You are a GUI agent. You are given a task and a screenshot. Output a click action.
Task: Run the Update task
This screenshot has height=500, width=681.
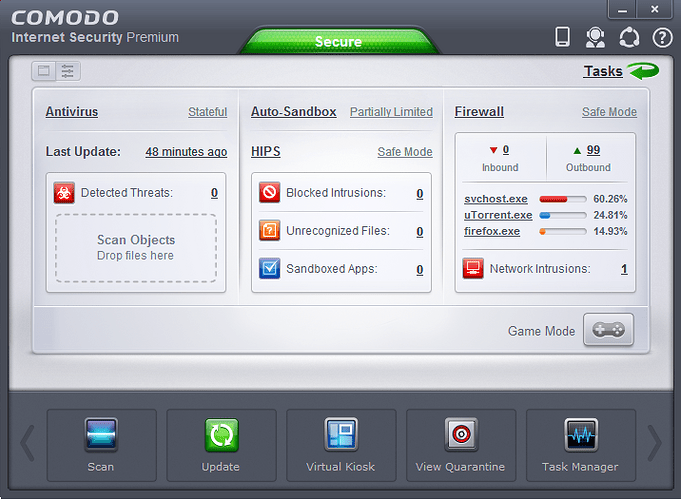tap(221, 445)
